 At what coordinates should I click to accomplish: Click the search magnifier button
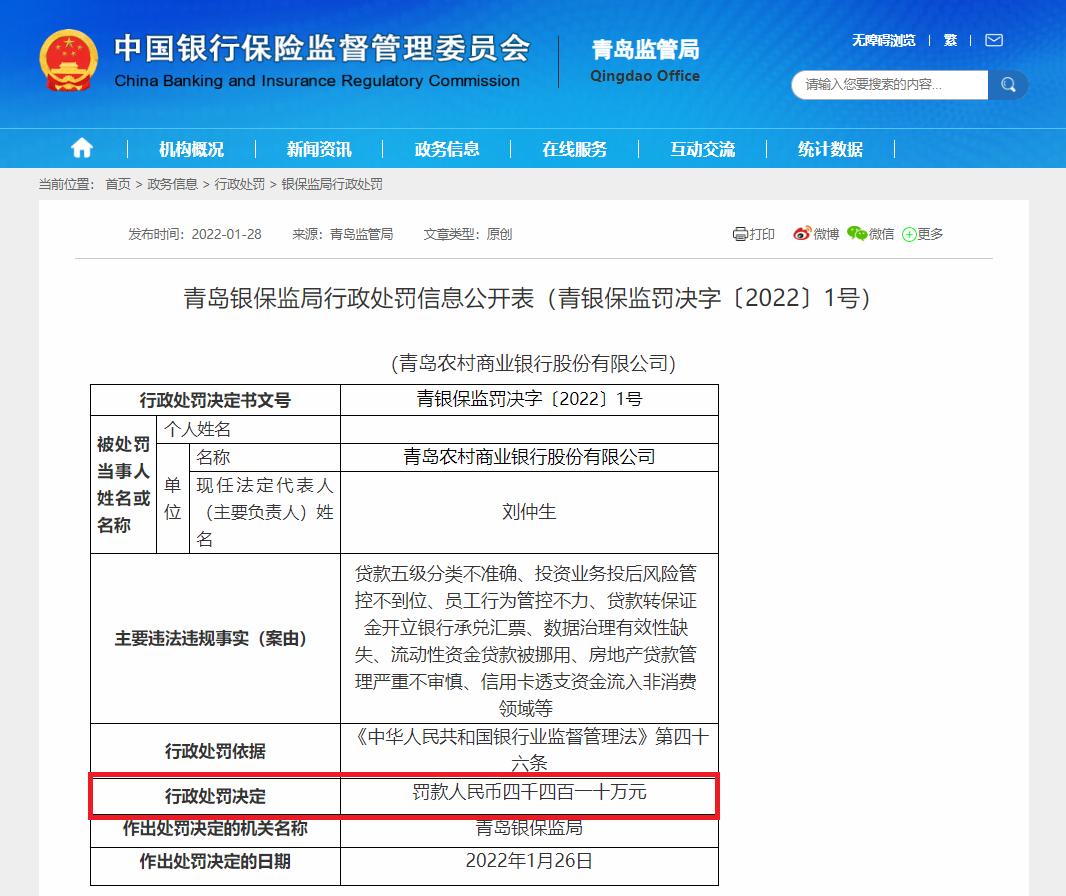click(1008, 85)
